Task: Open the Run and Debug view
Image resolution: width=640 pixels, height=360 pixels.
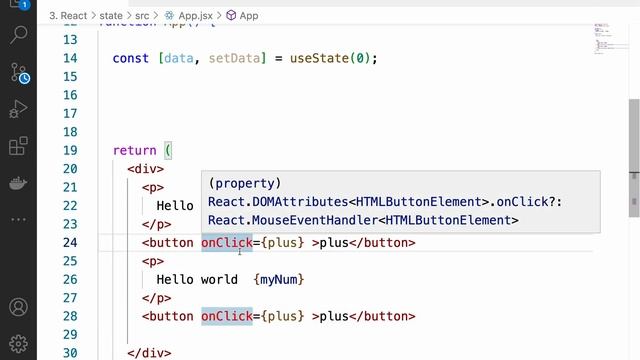Action: pyautogui.click(x=18, y=109)
